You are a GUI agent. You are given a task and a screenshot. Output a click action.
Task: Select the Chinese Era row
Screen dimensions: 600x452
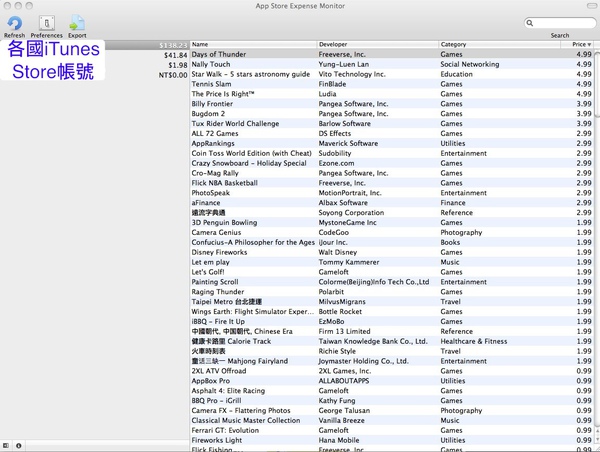tap(391, 331)
